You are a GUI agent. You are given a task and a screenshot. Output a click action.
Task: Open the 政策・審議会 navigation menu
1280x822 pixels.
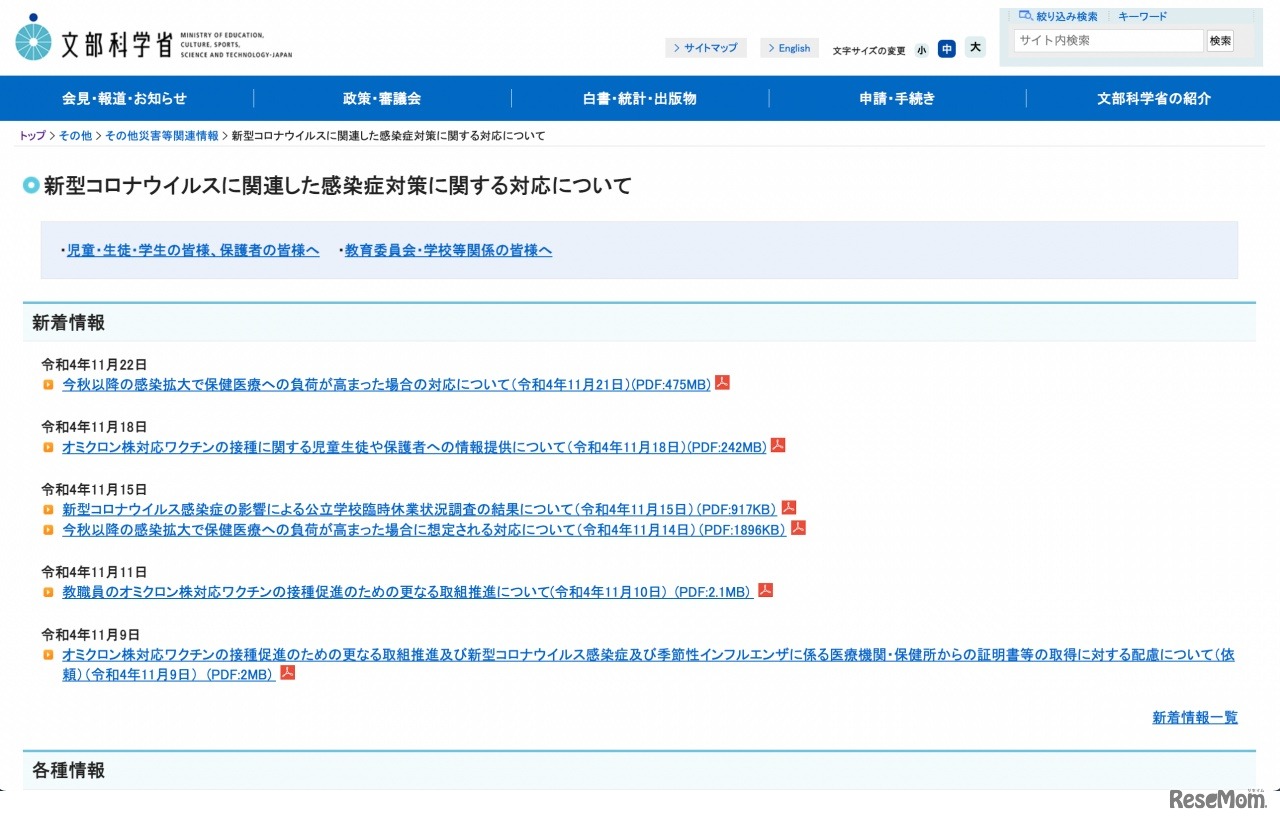(382, 98)
